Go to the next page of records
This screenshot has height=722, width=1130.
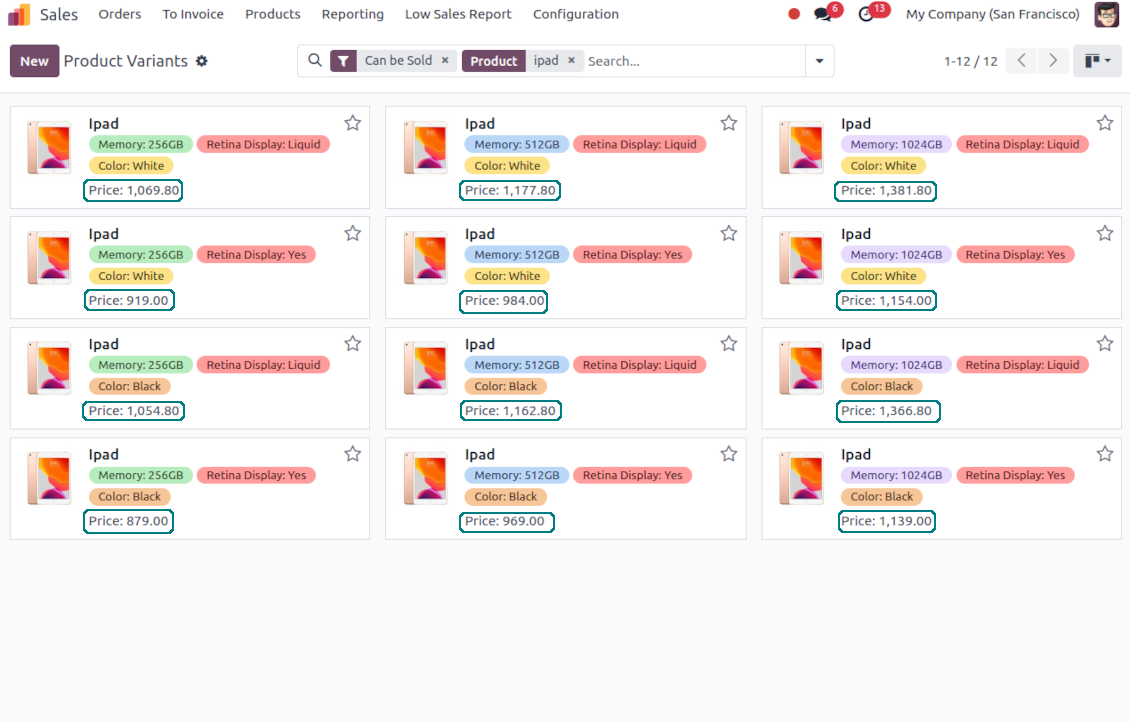(1053, 61)
